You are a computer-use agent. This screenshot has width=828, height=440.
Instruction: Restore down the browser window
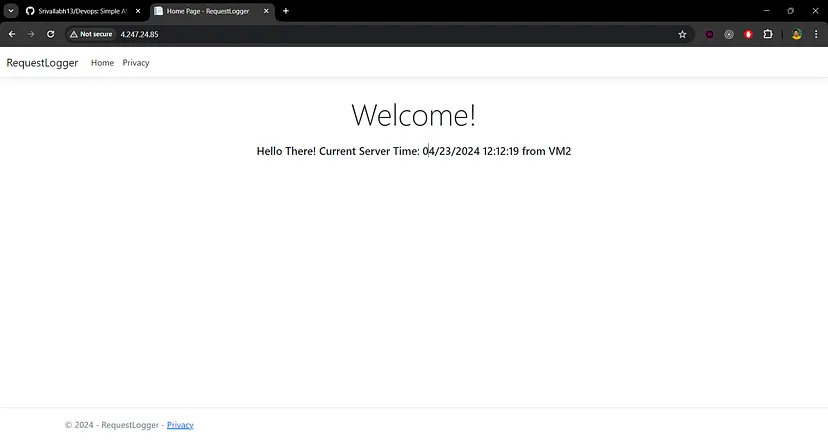(791, 11)
